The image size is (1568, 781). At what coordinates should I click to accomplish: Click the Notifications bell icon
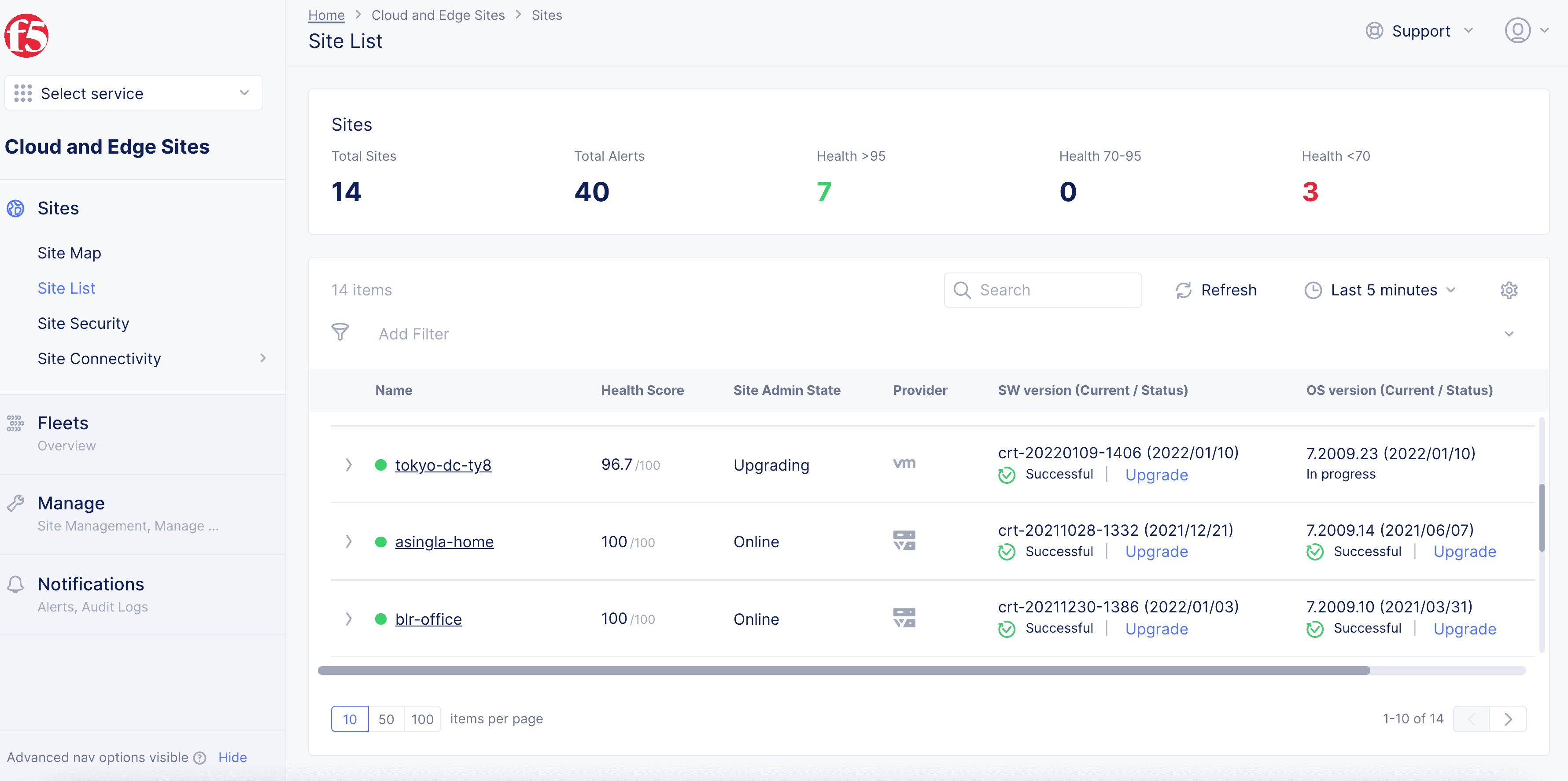[15, 584]
